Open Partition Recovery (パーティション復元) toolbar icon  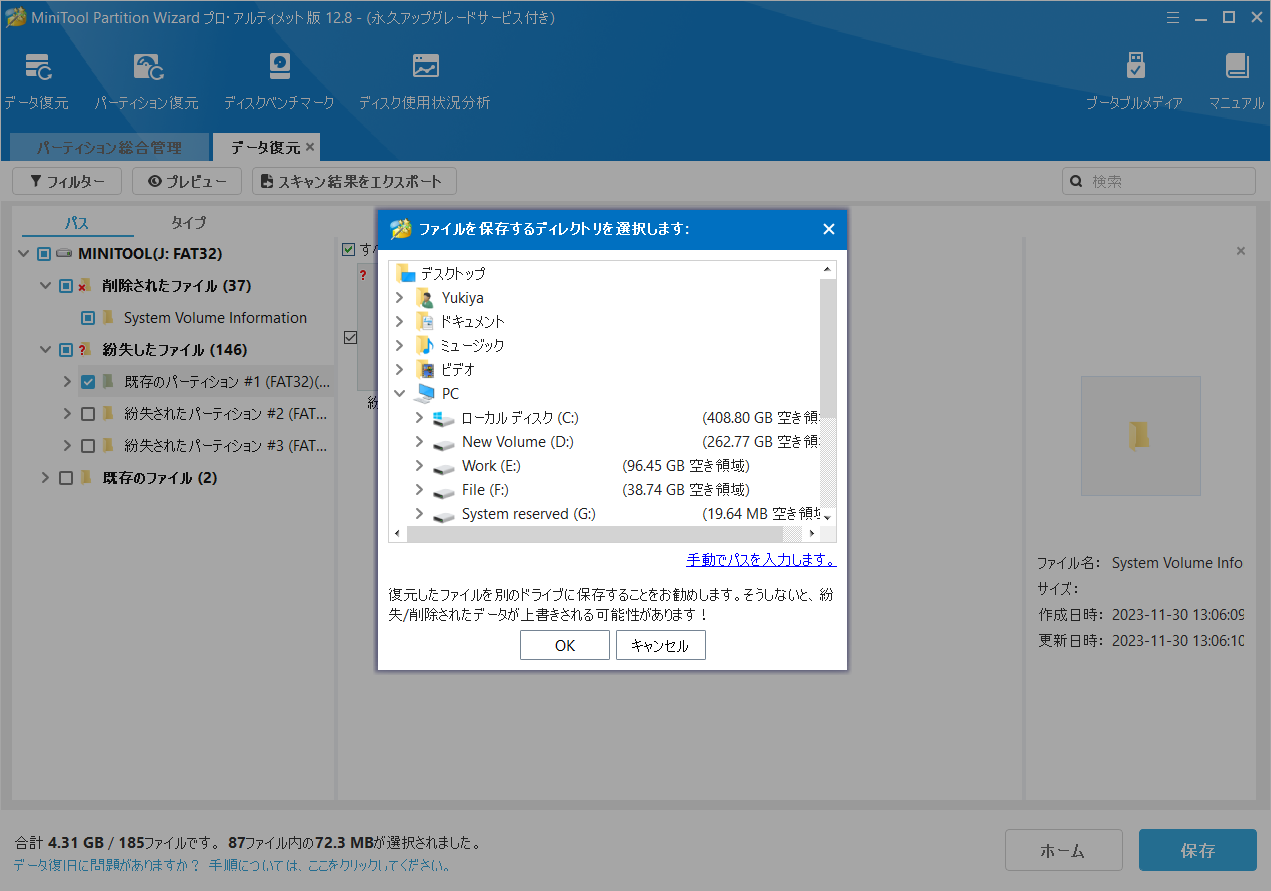(x=147, y=68)
